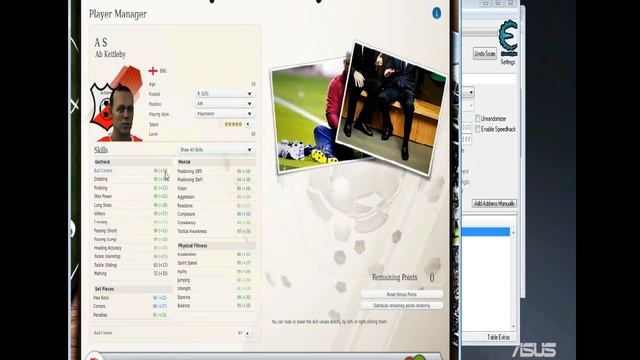
Task: Select the Dribbling skill row
Action: (131, 179)
